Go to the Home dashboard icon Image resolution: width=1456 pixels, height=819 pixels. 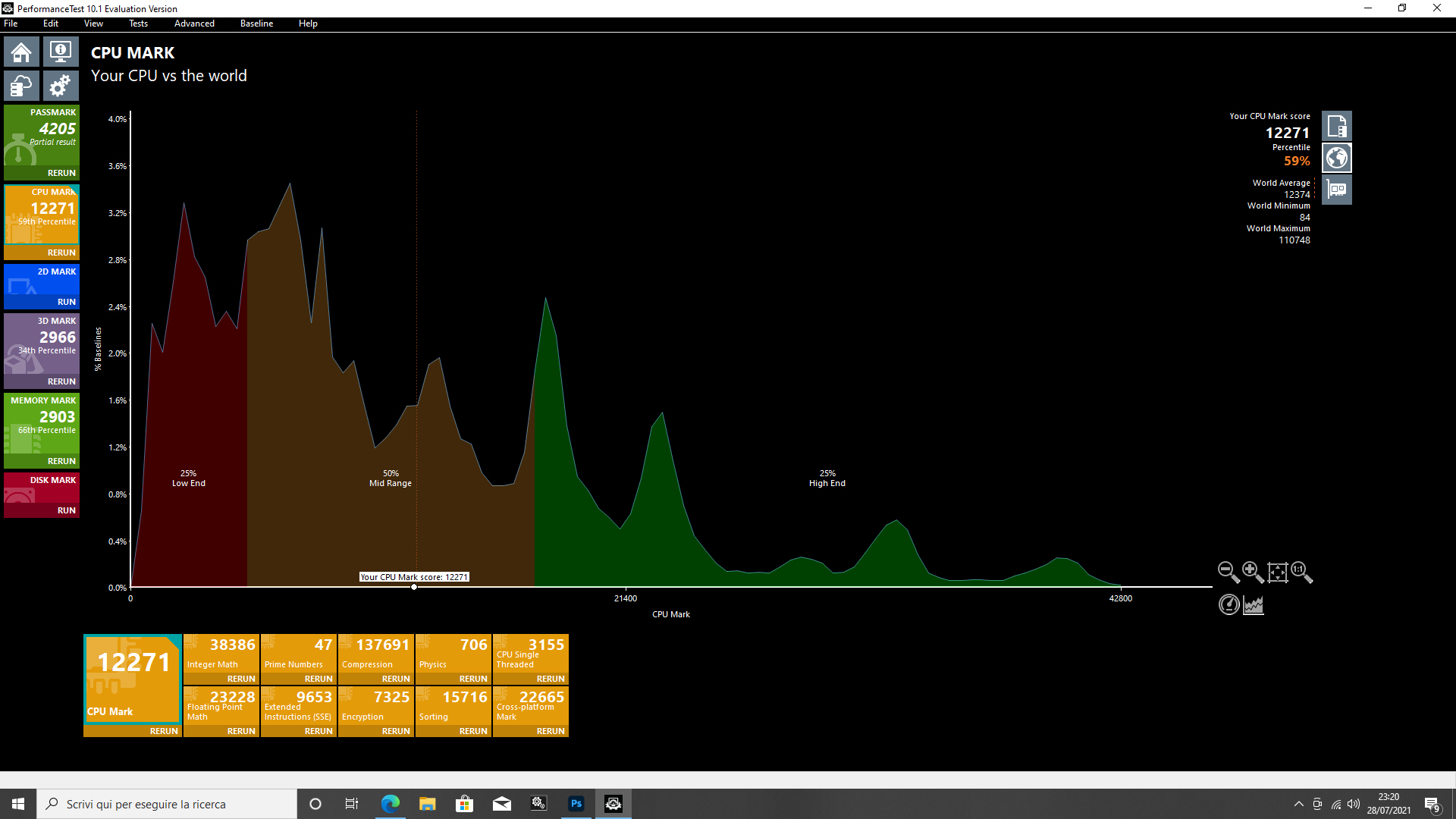(21, 52)
